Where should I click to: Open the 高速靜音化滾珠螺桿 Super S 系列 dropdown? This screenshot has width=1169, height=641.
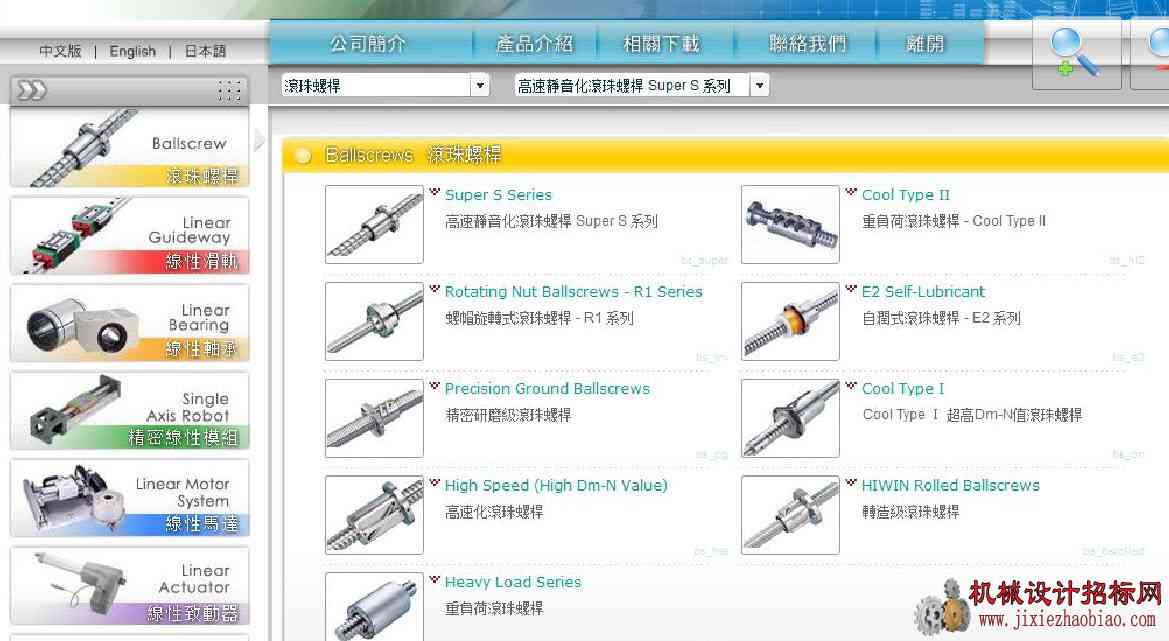642,86
